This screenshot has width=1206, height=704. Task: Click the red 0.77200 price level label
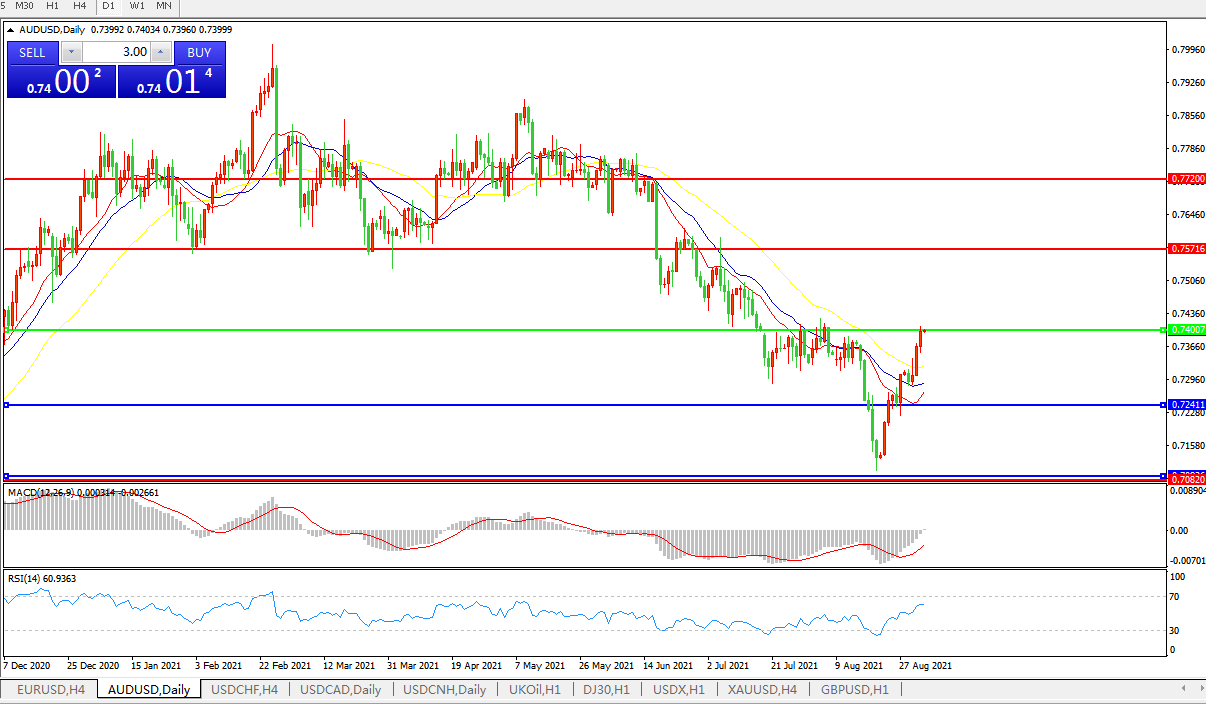(x=1186, y=179)
